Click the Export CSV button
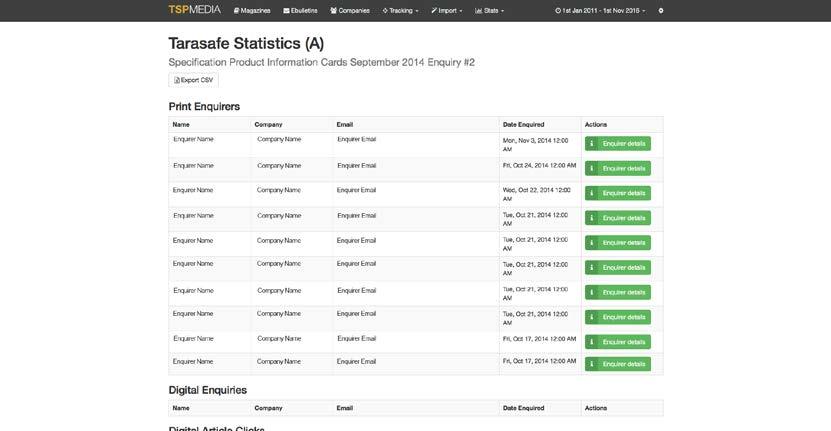Viewport: 831px width, 431px height. coord(193,80)
